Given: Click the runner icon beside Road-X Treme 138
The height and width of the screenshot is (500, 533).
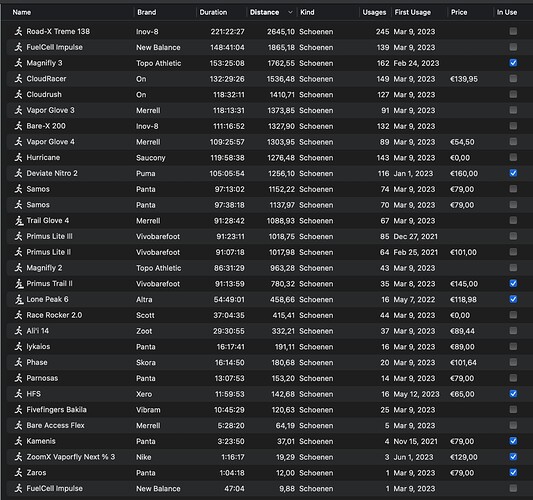Looking at the screenshot, I should click(18, 31).
